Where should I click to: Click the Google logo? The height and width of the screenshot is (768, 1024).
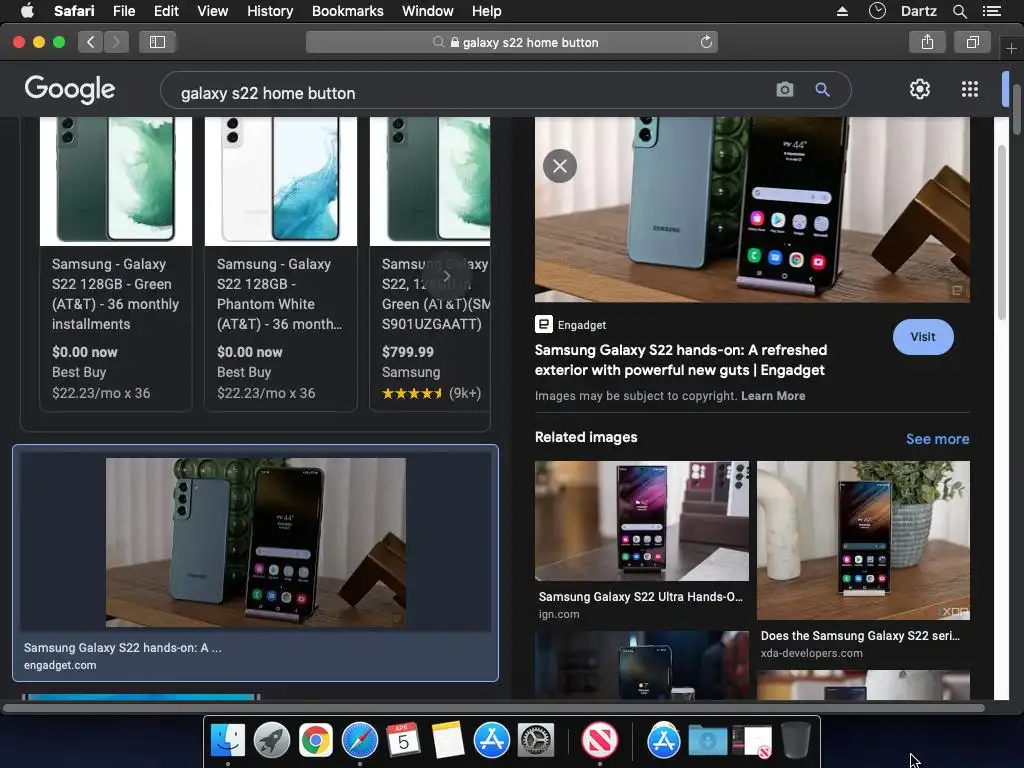pyautogui.click(x=70, y=89)
